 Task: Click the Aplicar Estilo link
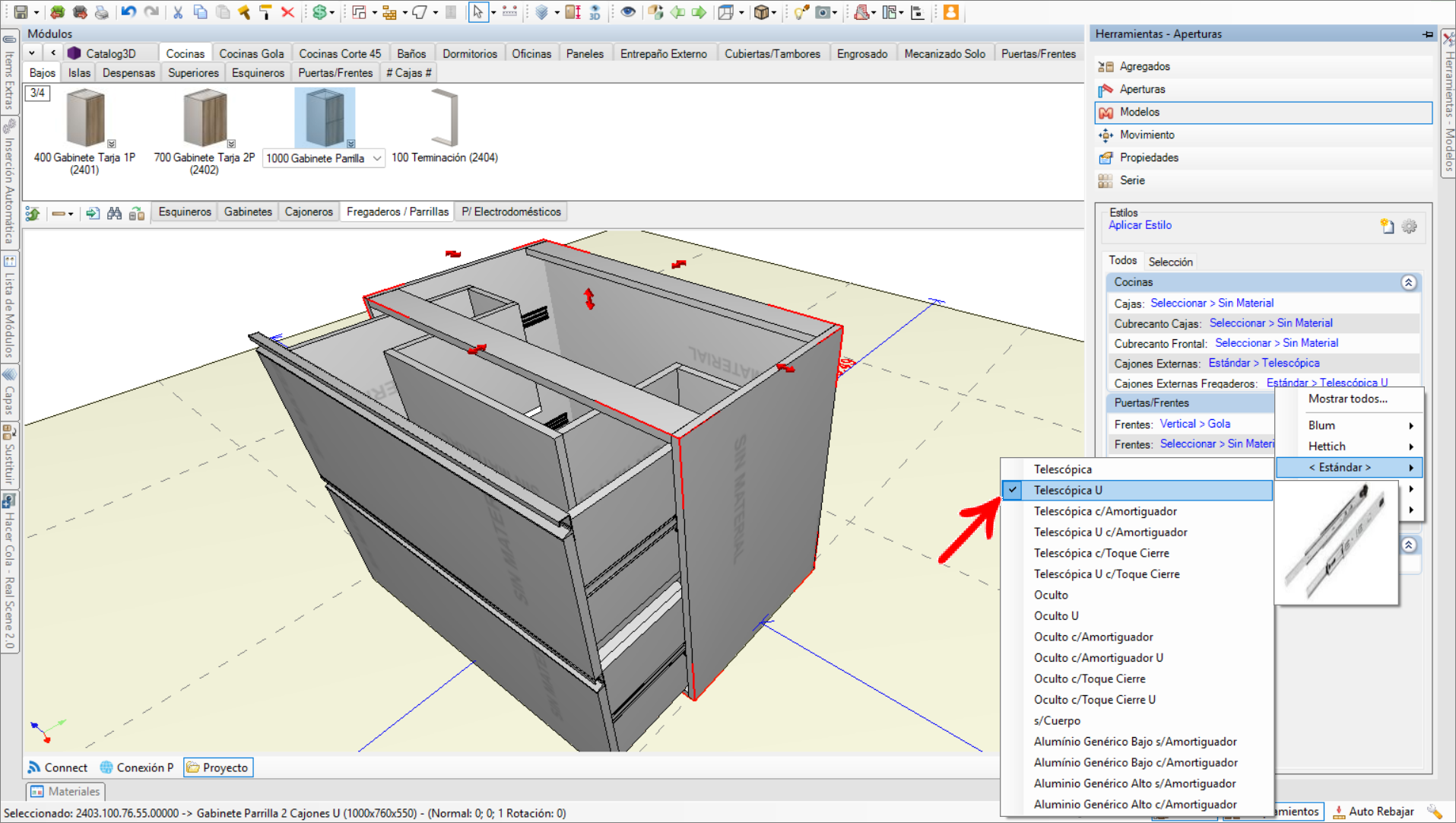(1139, 225)
